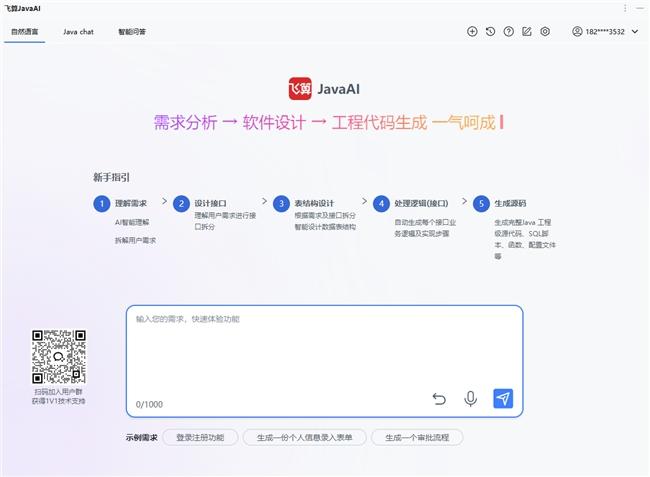Click the step 4 circle for 处理逻辑(接口)

381,203
